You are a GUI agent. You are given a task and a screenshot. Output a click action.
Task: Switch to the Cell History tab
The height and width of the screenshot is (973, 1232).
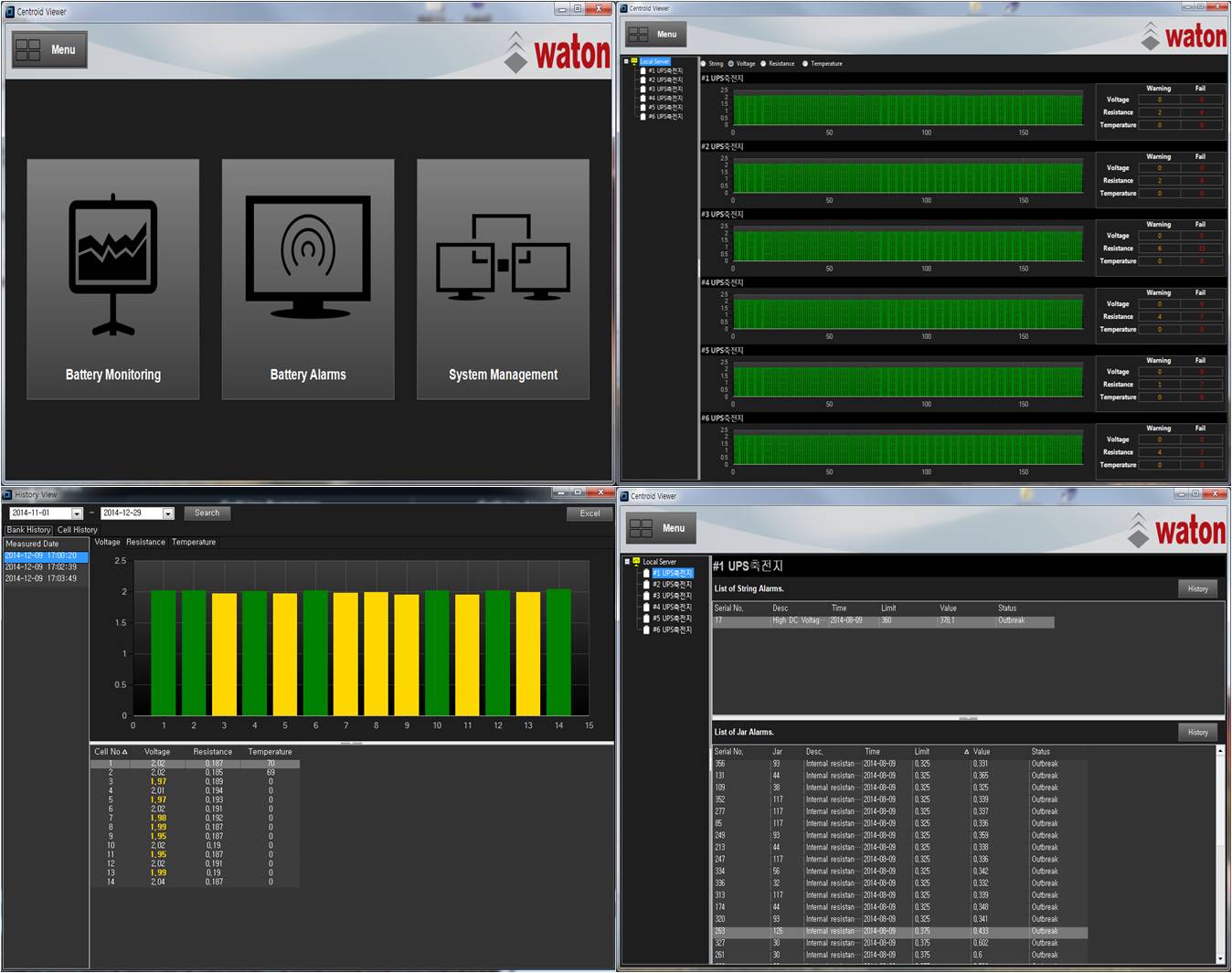[x=78, y=530]
